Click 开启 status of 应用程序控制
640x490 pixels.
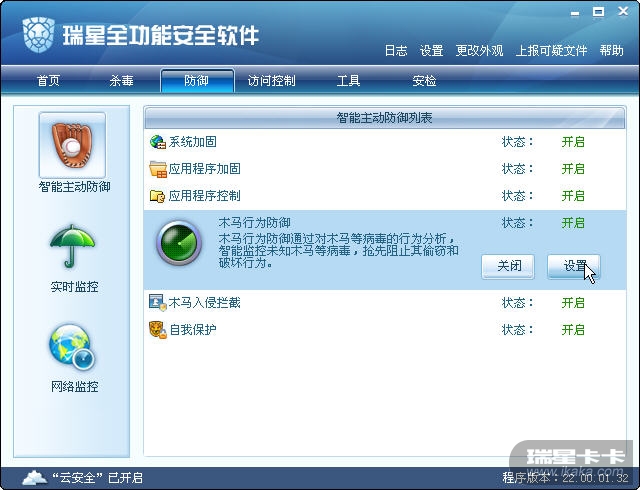coord(573,196)
